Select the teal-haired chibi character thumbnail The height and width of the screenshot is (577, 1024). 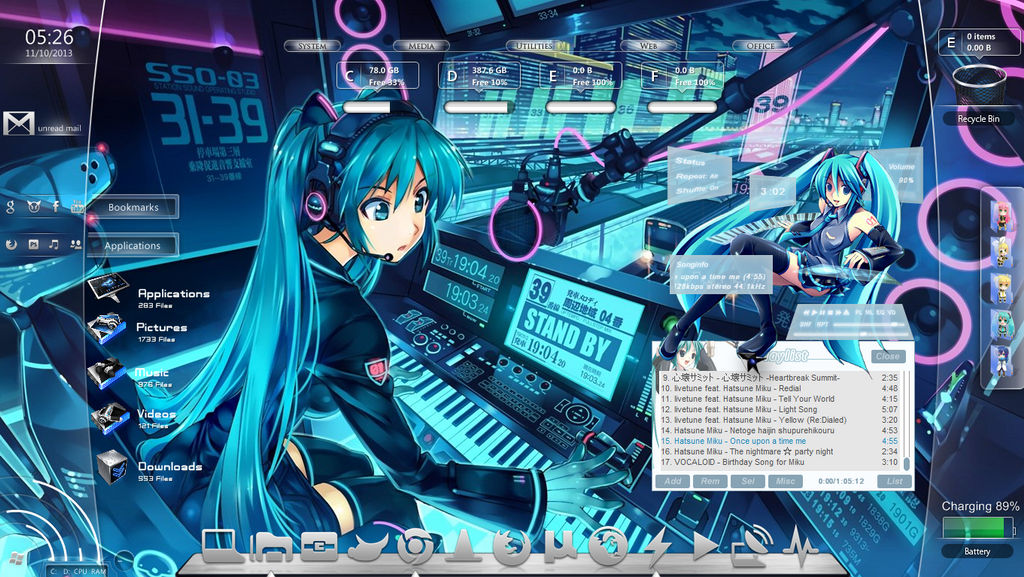tap(1000, 326)
